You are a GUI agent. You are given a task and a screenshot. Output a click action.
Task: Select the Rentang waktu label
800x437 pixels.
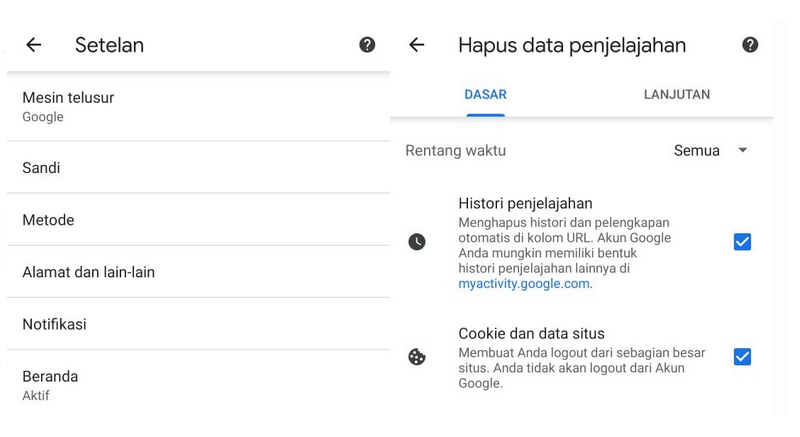pyautogui.click(x=456, y=151)
